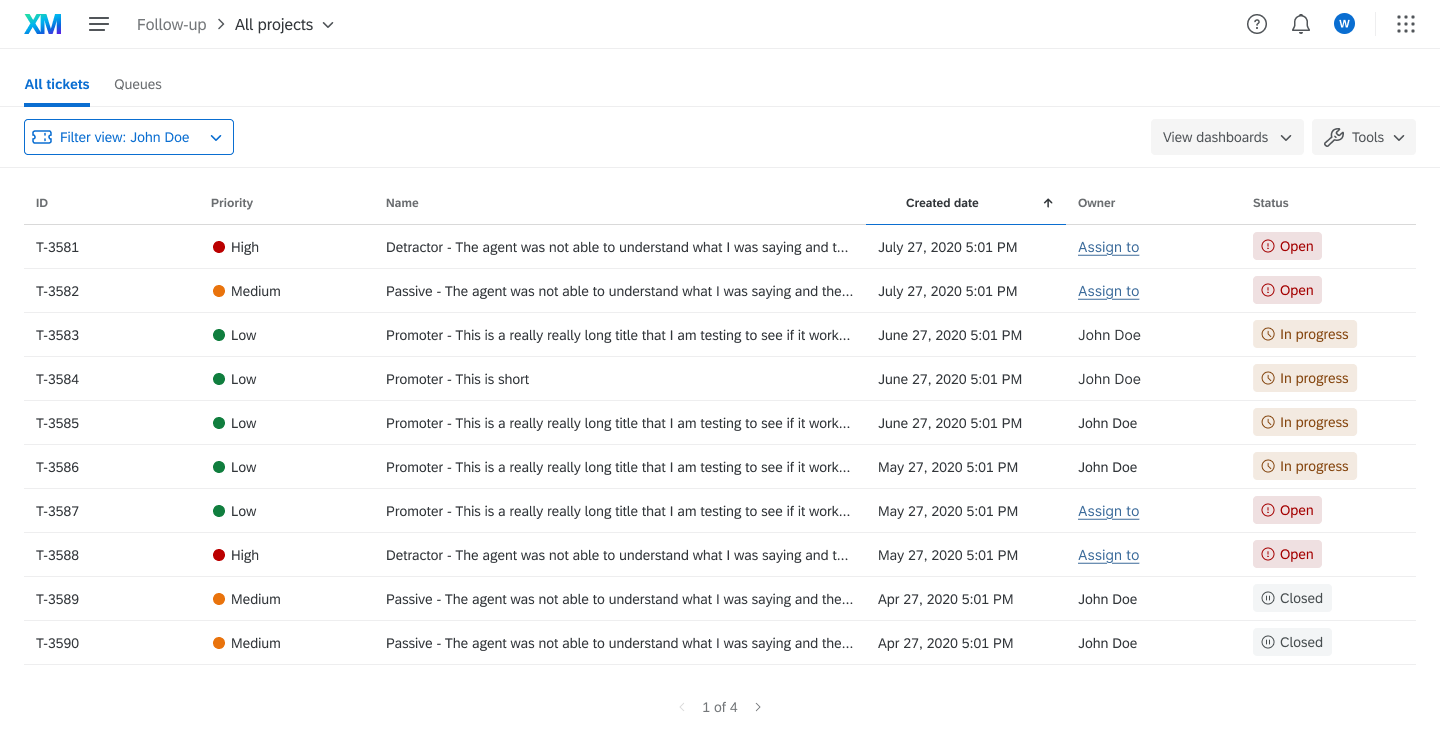Open the View dashboards dropdown
Image resolution: width=1440 pixels, height=752 pixels.
[1227, 137]
